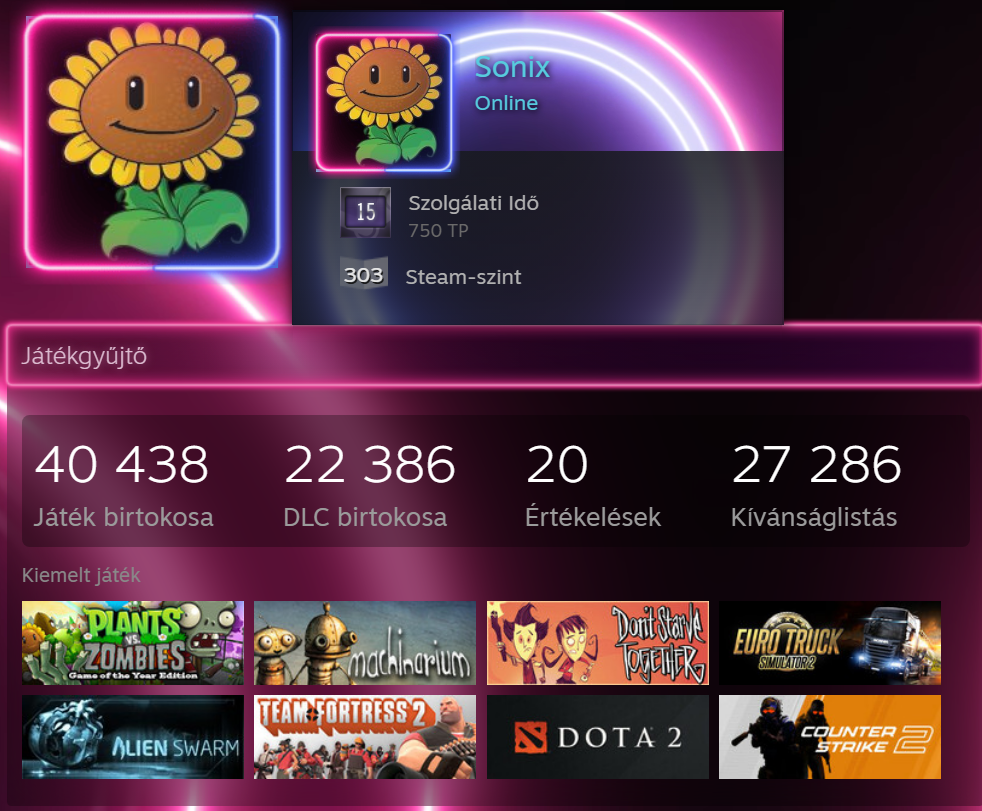Click the large sunflower profile avatar

[152, 142]
